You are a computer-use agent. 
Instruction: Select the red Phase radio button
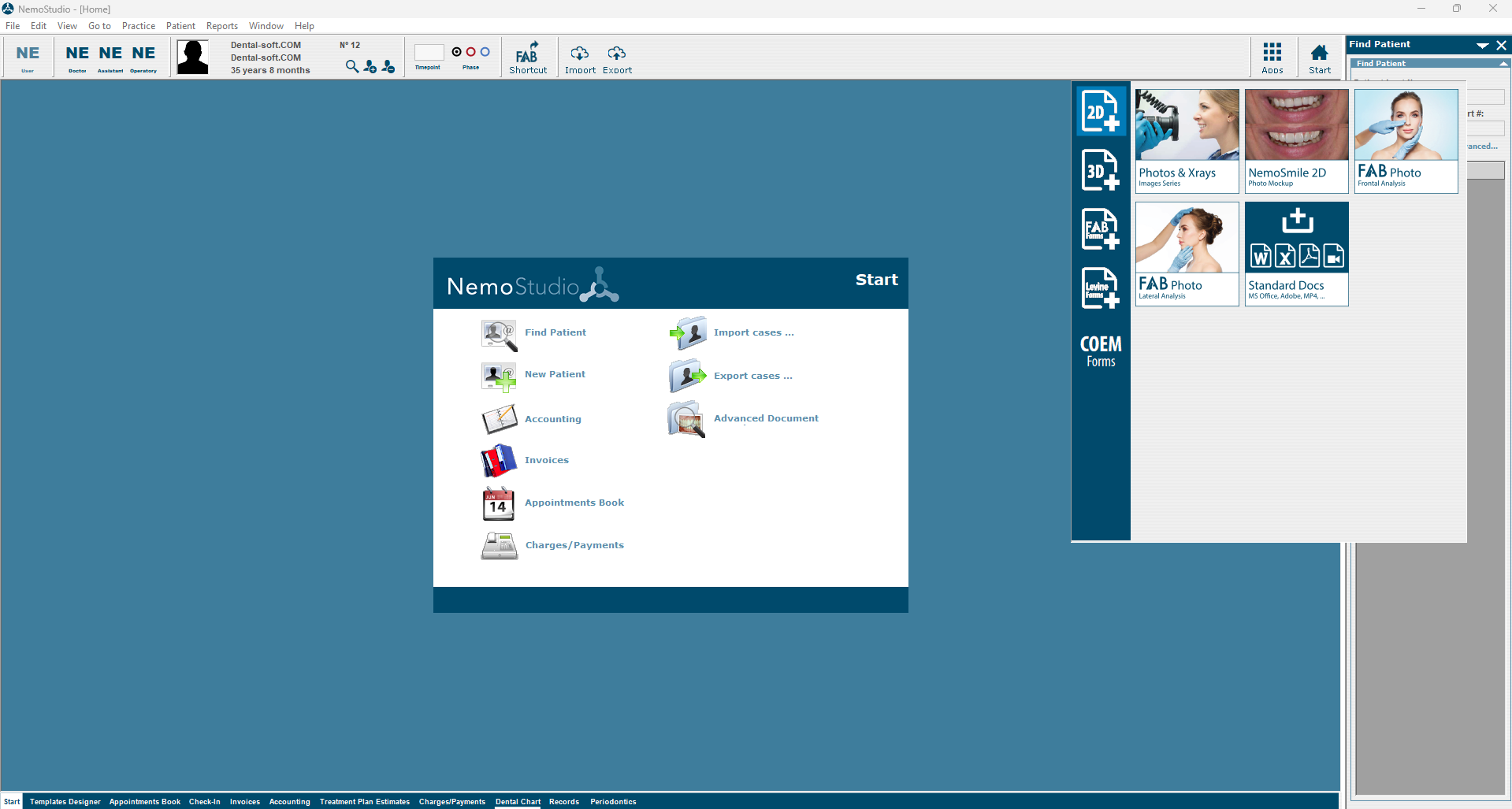tap(470, 52)
